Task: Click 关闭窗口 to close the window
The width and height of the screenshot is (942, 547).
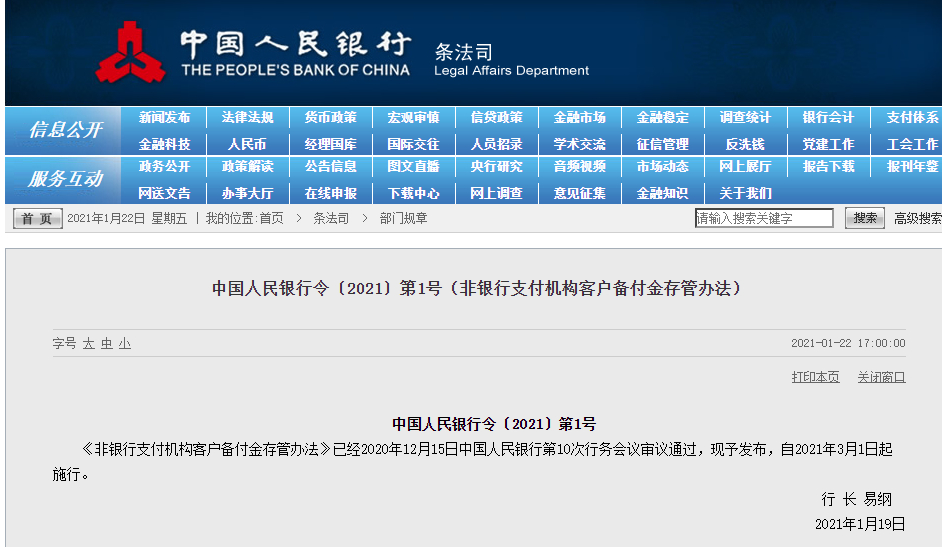Action: coord(881,377)
